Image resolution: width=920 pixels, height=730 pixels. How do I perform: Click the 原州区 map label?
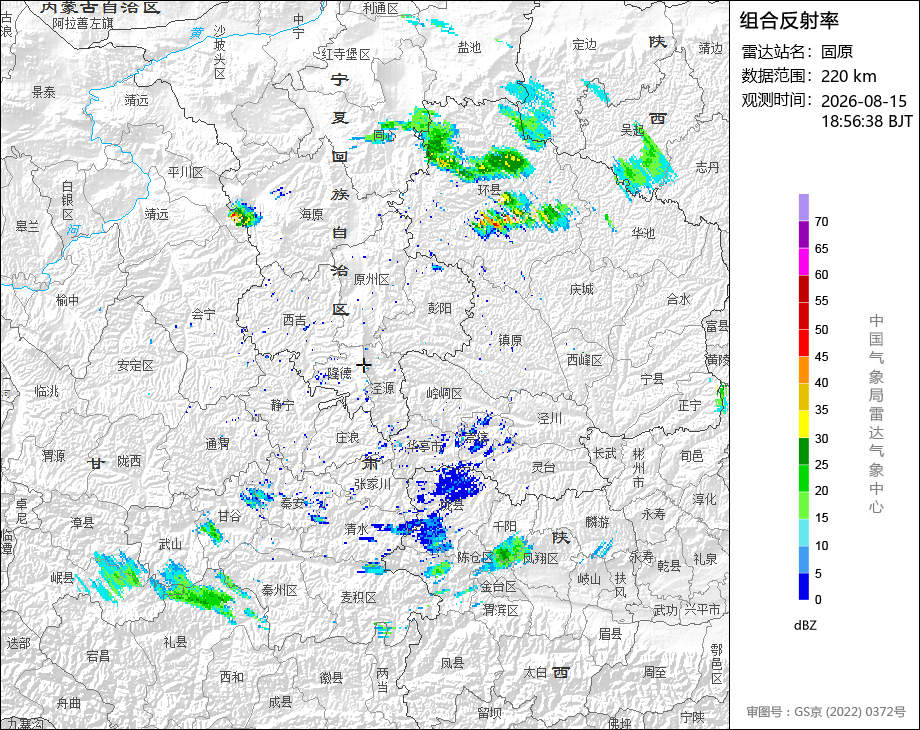pyautogui.click(x=372, y=280)
